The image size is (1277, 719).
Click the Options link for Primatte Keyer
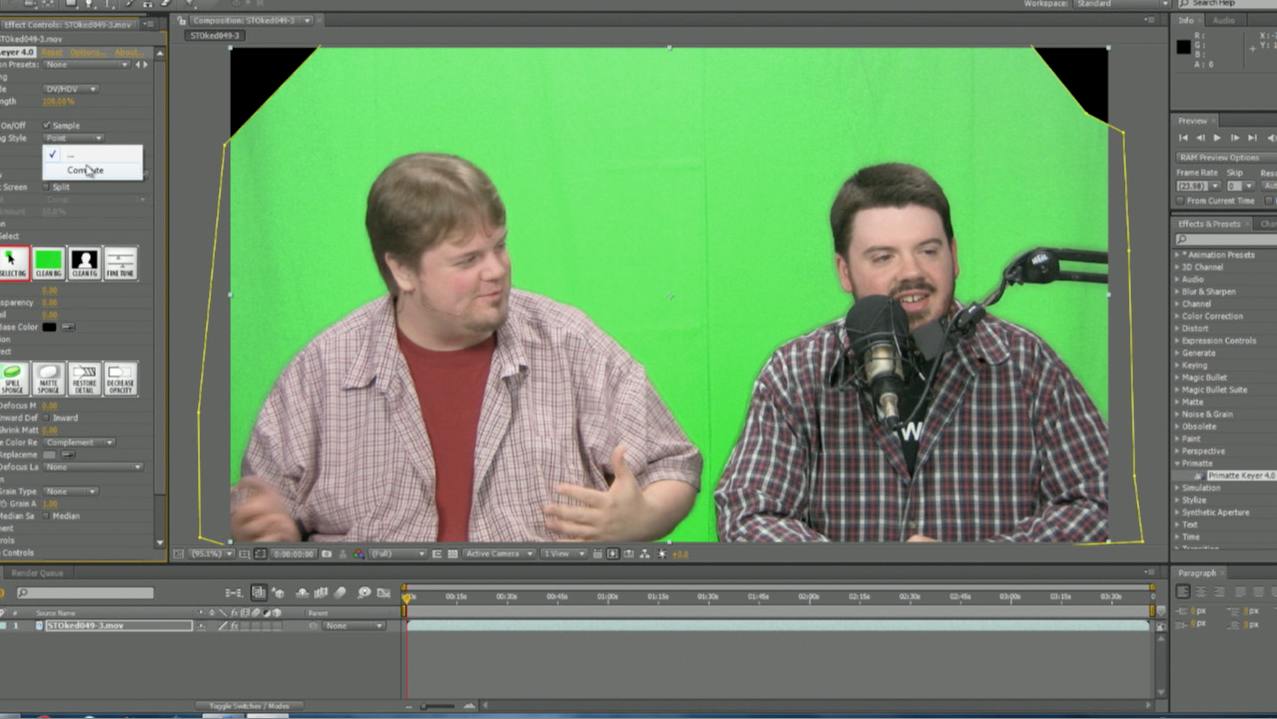pyautogui.click(x=87, y=52)
